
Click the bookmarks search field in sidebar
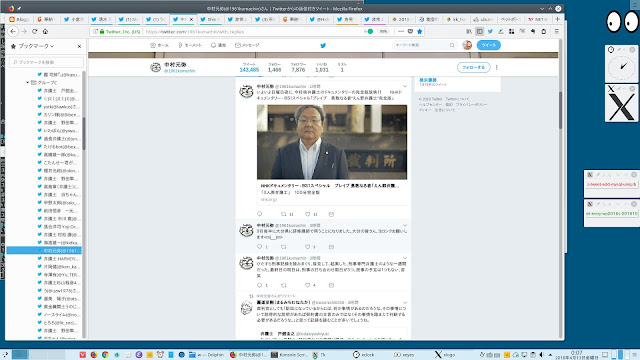[46, 62]
